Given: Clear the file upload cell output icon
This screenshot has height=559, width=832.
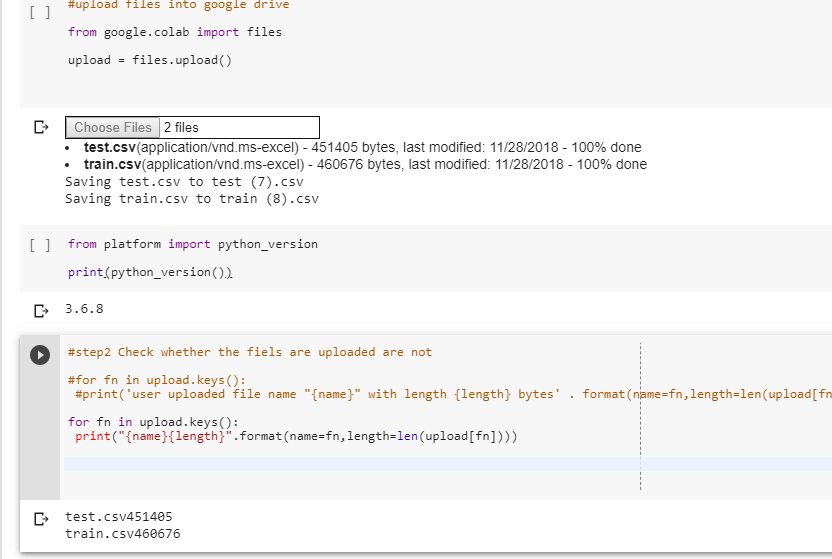Looking at the screenshot, I should pos(41,127).
